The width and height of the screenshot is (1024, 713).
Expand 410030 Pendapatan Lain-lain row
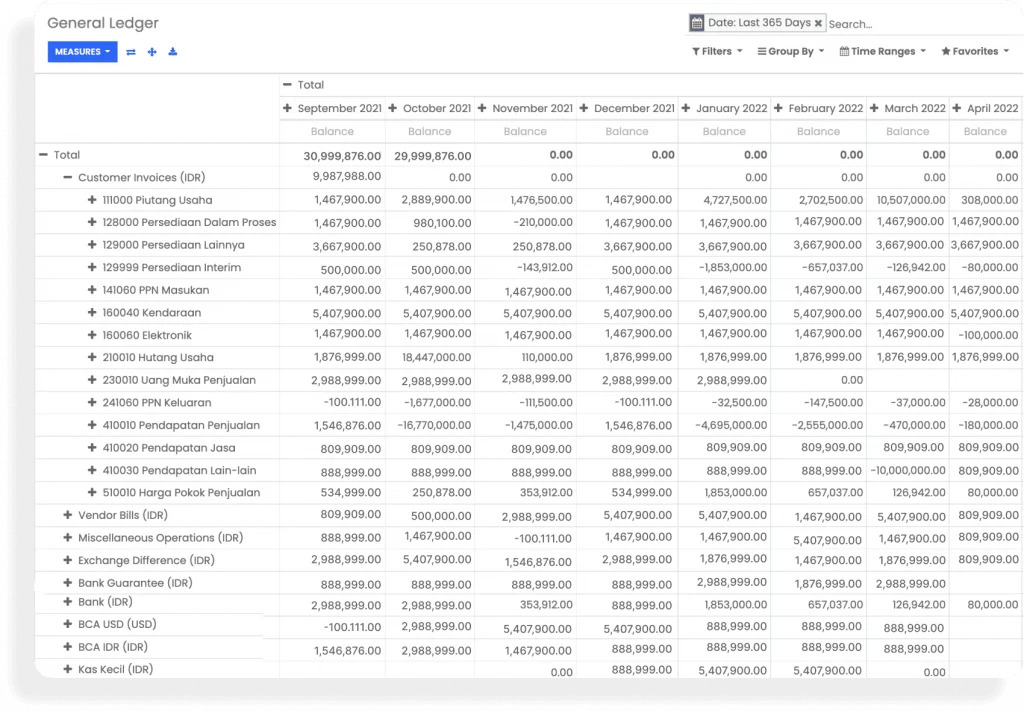(x=92, y=470)
